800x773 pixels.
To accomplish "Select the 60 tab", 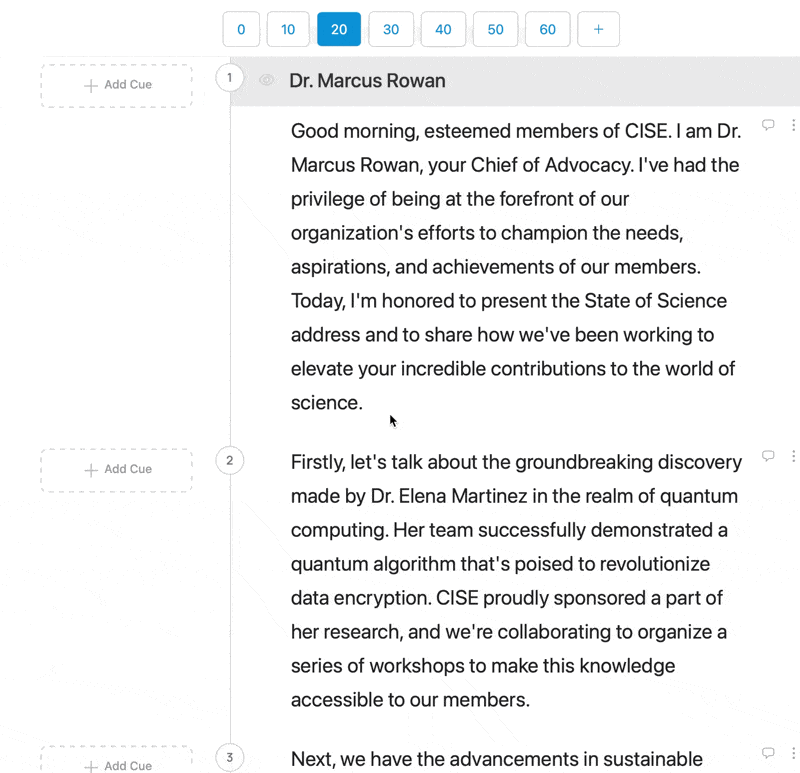I will [x=547, y=29].
